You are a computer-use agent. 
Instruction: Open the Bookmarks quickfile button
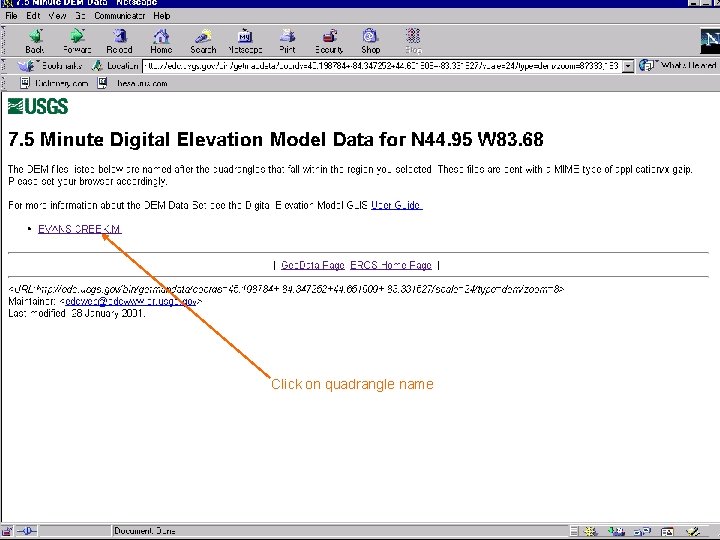coord(51,66)
